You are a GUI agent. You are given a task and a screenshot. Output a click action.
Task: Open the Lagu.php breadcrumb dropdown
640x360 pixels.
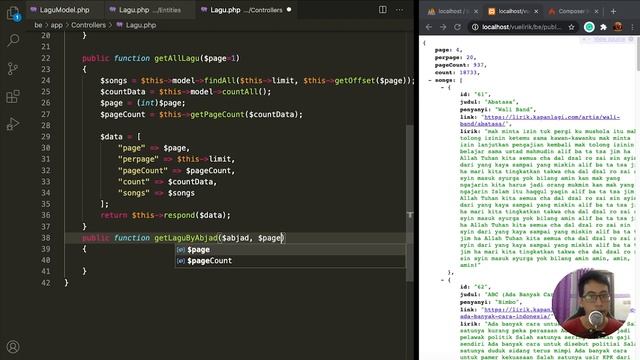point(141,25)
